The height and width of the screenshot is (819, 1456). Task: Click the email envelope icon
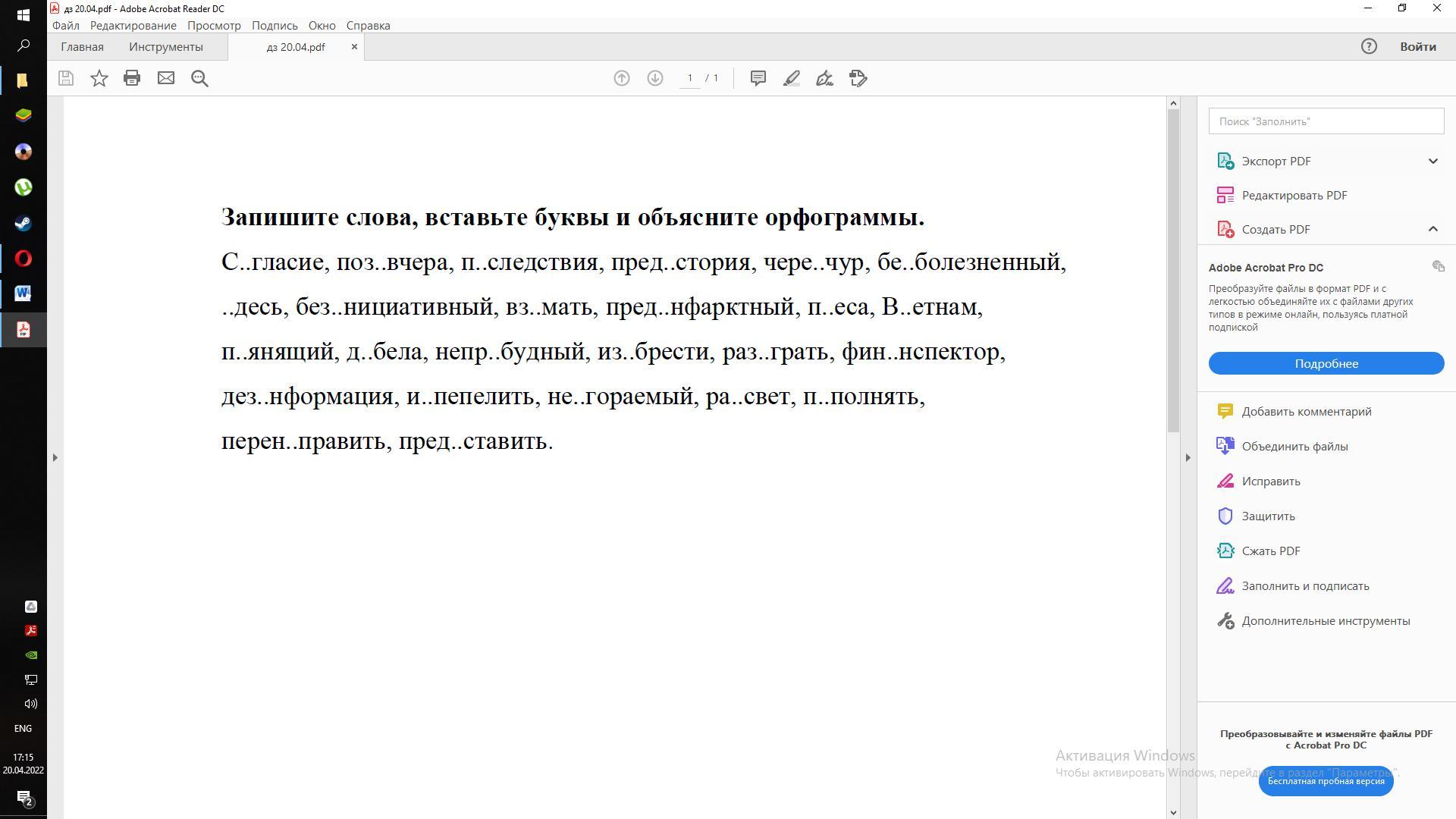pyautogui.click(x=165, y=78)
